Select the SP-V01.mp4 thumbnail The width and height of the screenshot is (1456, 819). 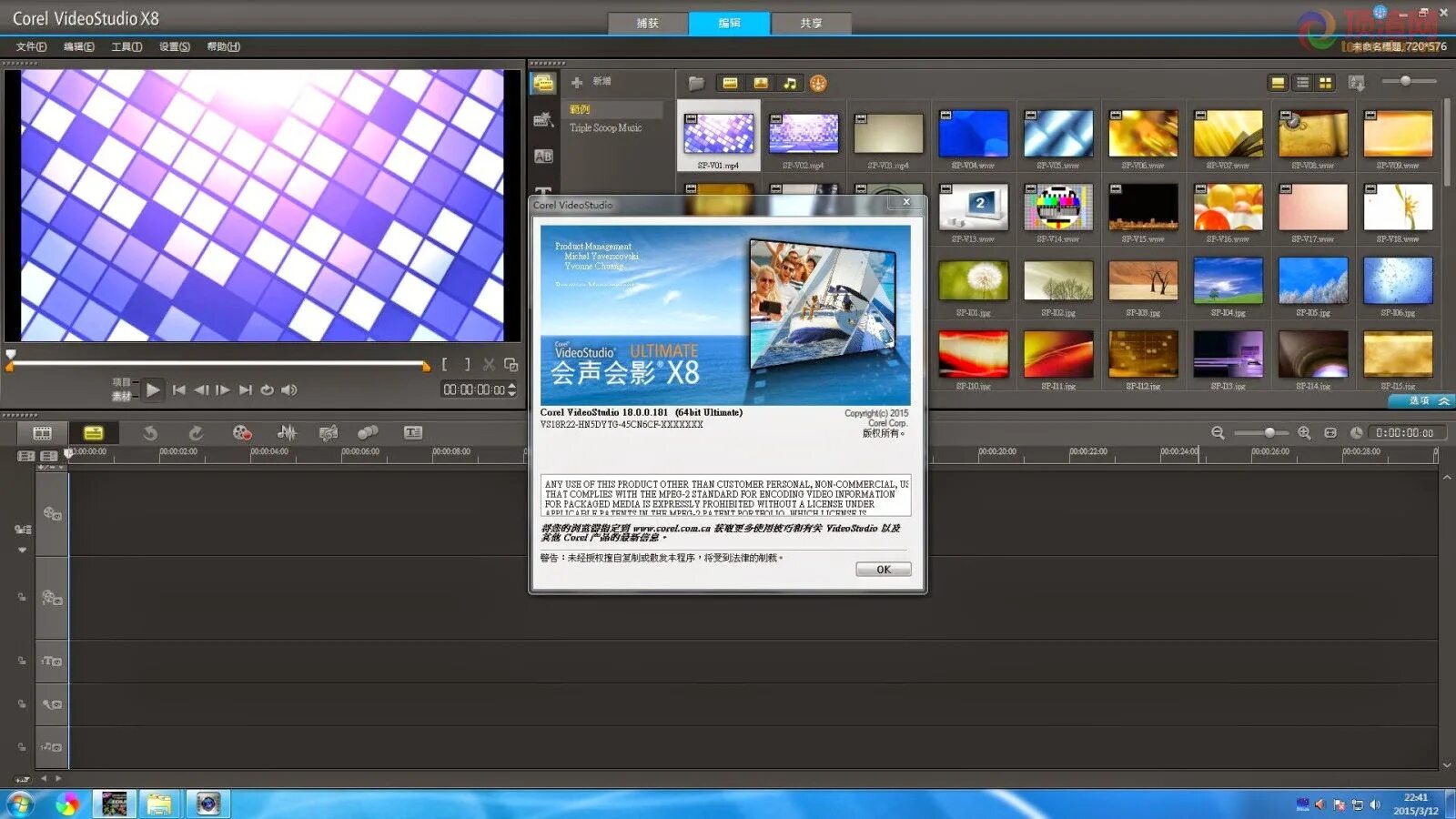pyautogui.click(x=719, y=134)
